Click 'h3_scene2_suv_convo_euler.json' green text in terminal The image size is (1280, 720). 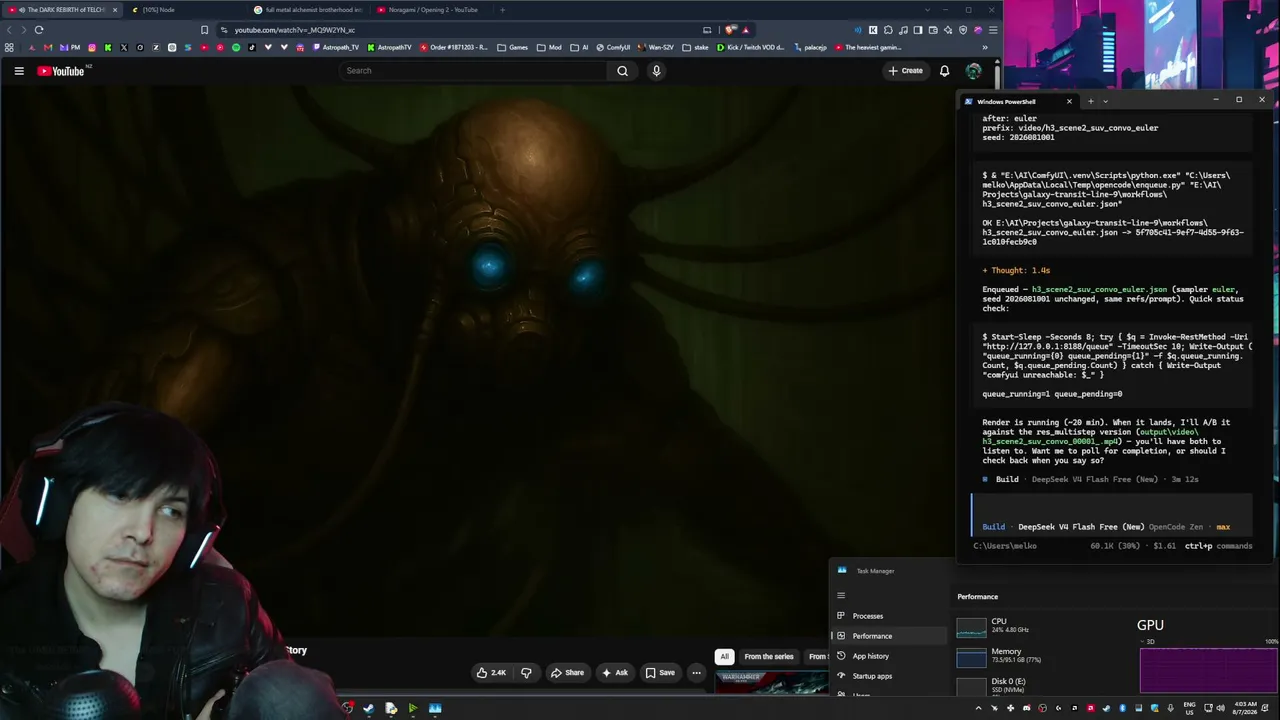(x=1099, y=289)
